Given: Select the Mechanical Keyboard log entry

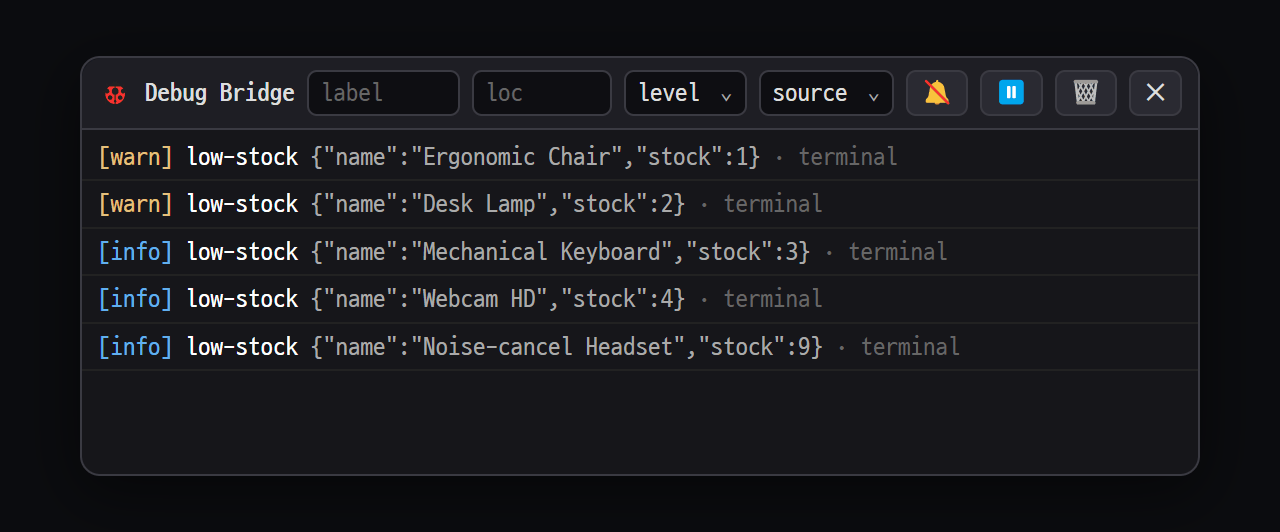Looking at the screenshot, I should (640, 252).
